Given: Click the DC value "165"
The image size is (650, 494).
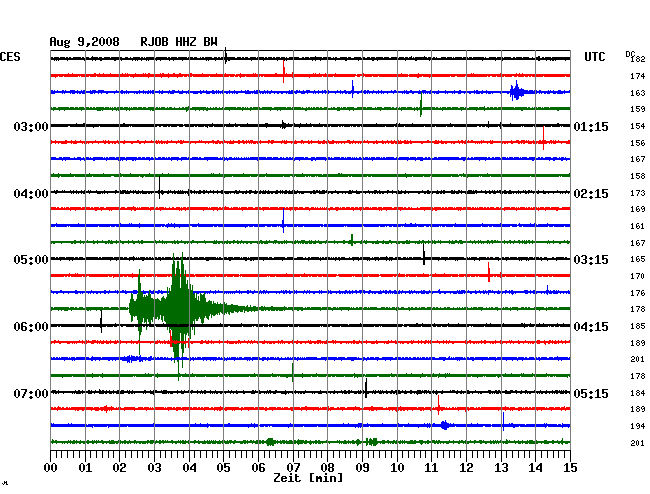Looking at the screenshot, I should click(638, 259).
